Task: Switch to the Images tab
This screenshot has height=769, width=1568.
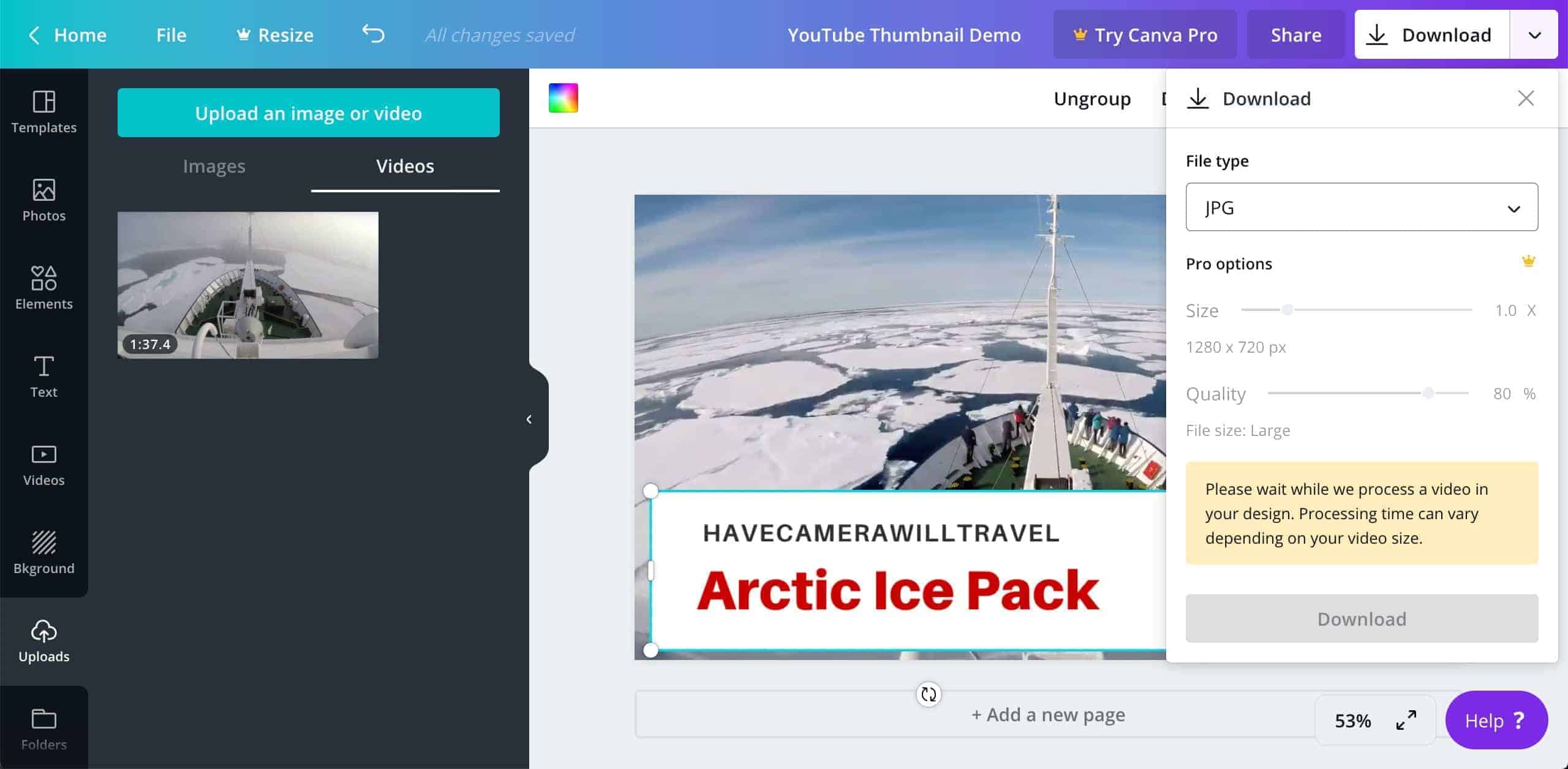Action: 214,166
